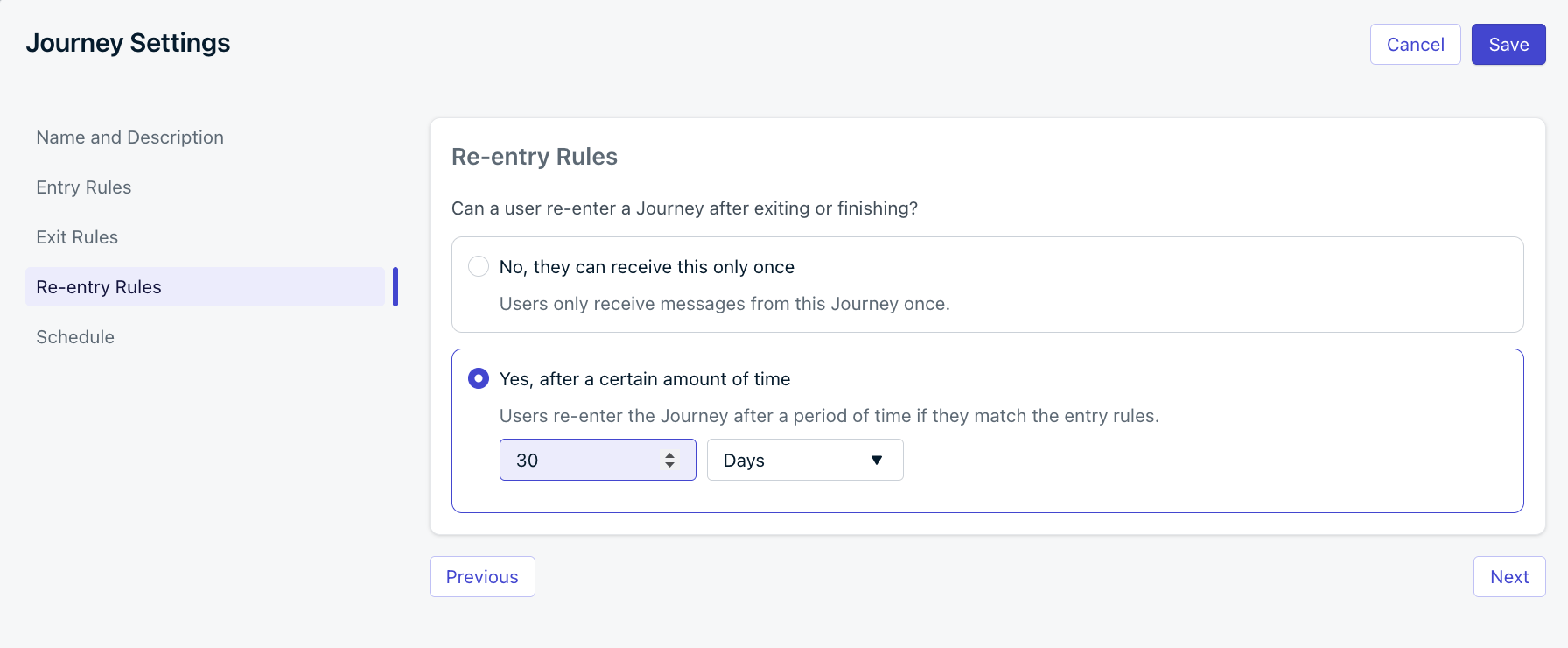Go to the Next settings step

(1509, 576)
